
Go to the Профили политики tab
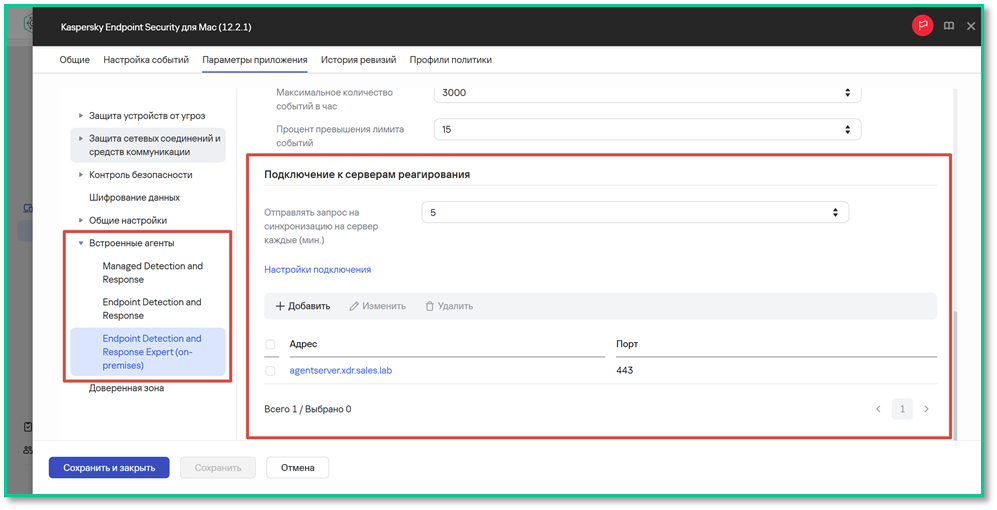451,60
